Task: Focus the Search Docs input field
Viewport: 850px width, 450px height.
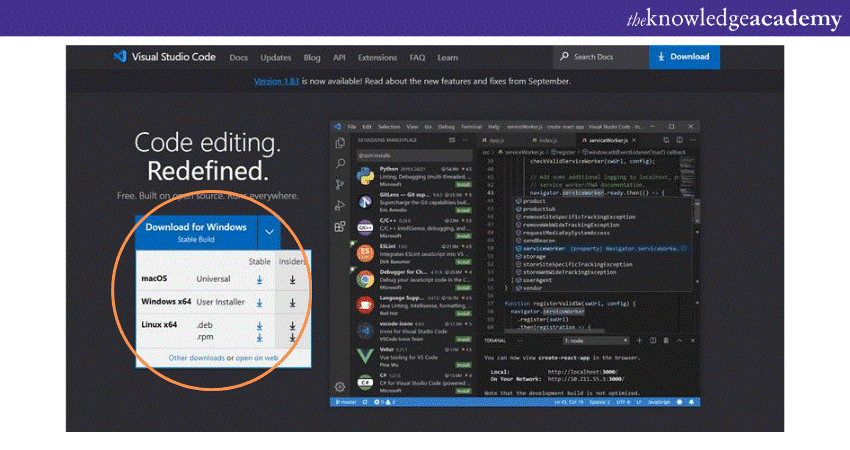Action: (x=605, y=57)
